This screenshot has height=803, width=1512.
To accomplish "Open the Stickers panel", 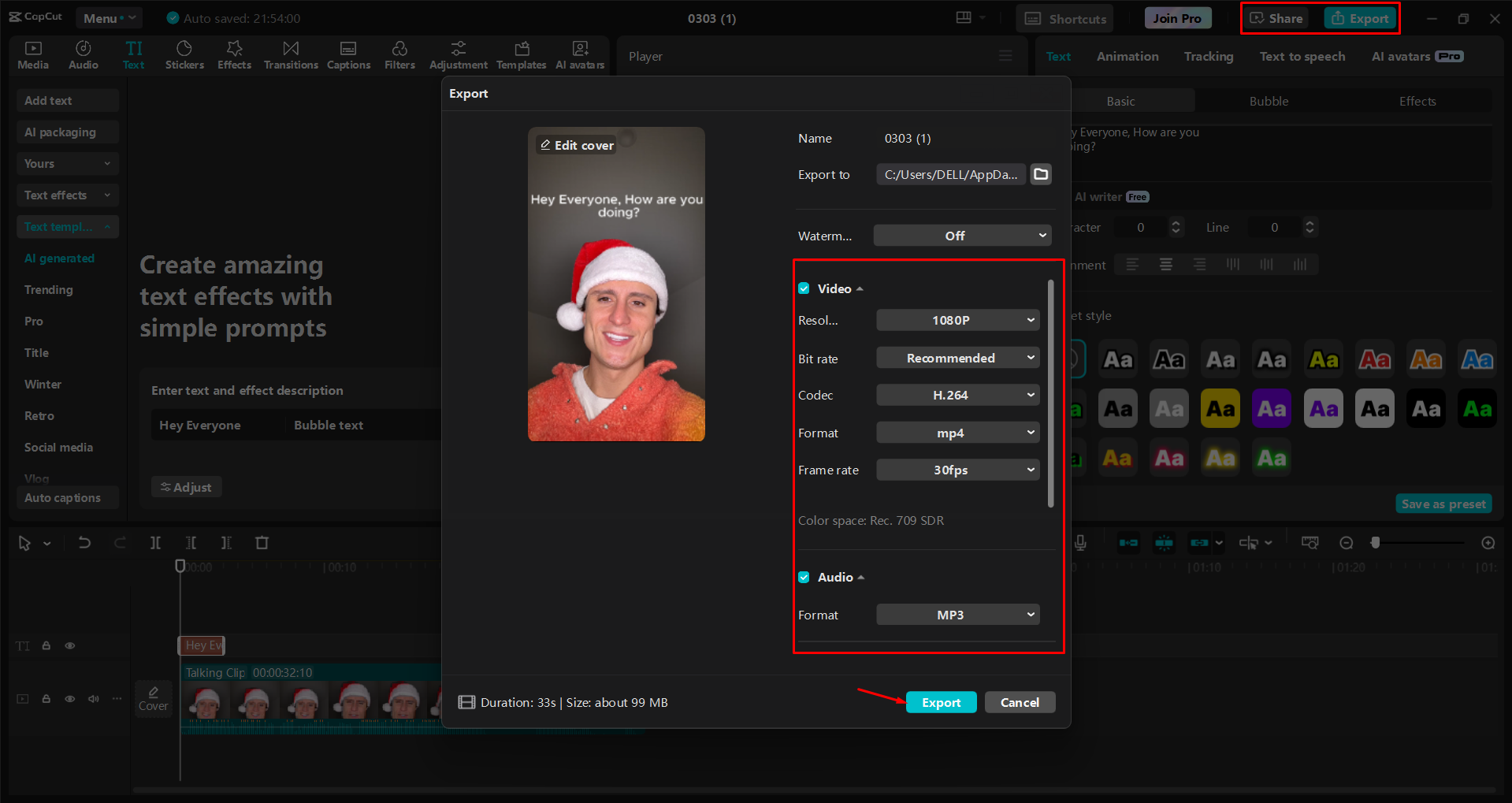I will (x=184, y=54).
